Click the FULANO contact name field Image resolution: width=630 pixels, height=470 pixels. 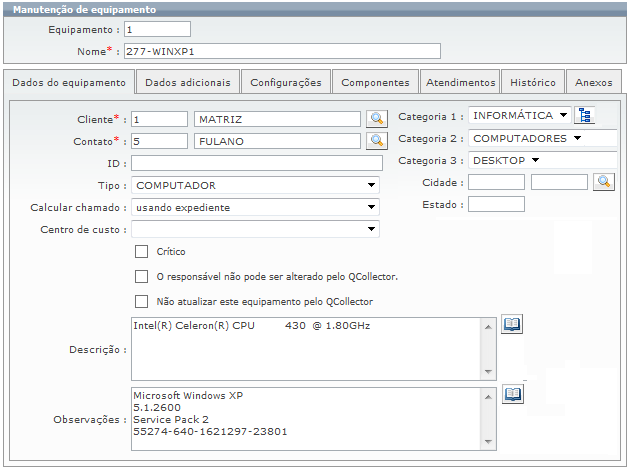(277, 141)
